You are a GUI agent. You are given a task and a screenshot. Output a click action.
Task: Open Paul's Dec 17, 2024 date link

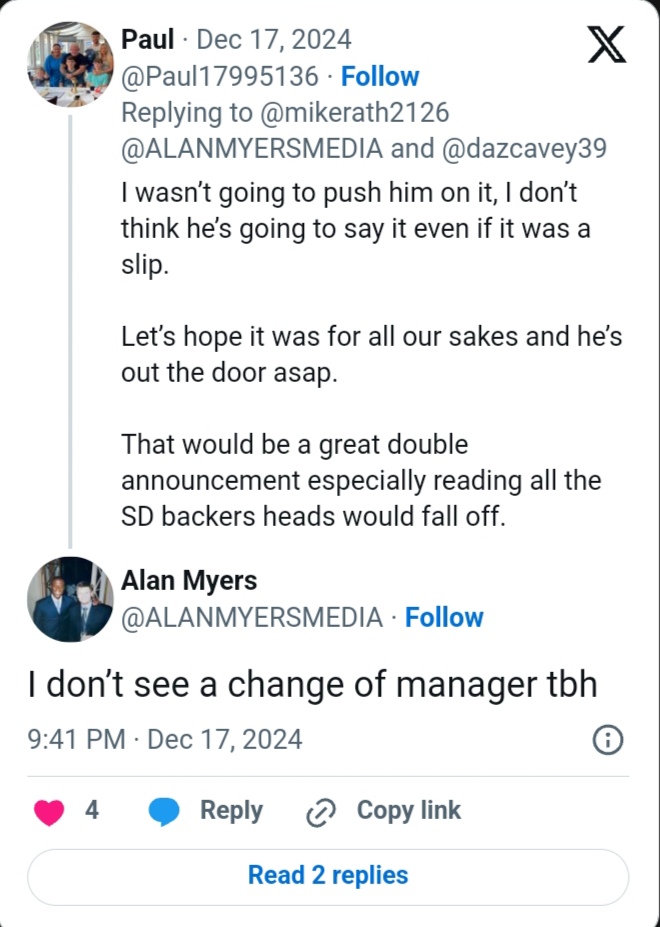pyautogui.click(x=274, y=40)
